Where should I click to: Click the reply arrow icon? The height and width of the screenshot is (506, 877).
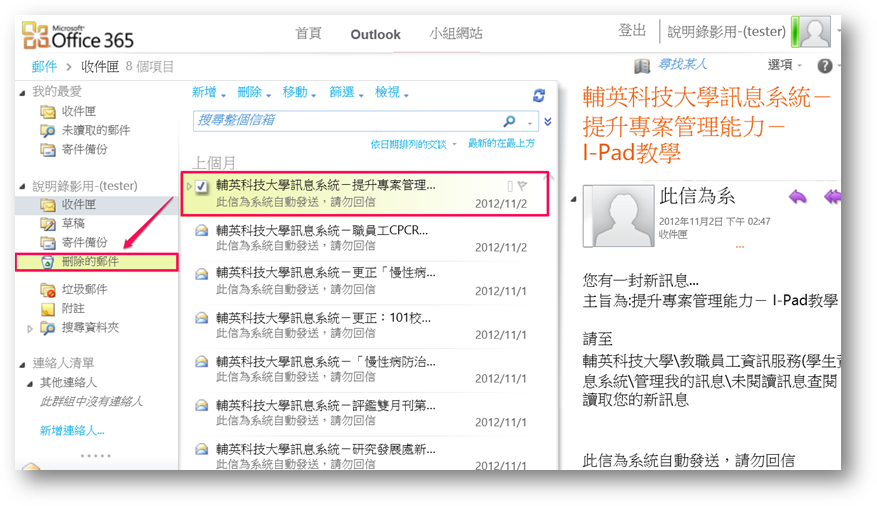[798, 196]
